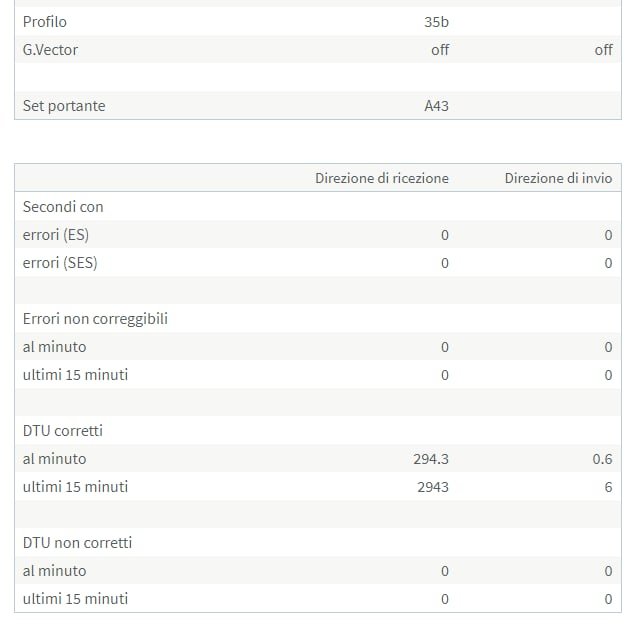Select the 35b profile value
The width and height of the screenshot is (641, 626).
click(x=436, y=21)
